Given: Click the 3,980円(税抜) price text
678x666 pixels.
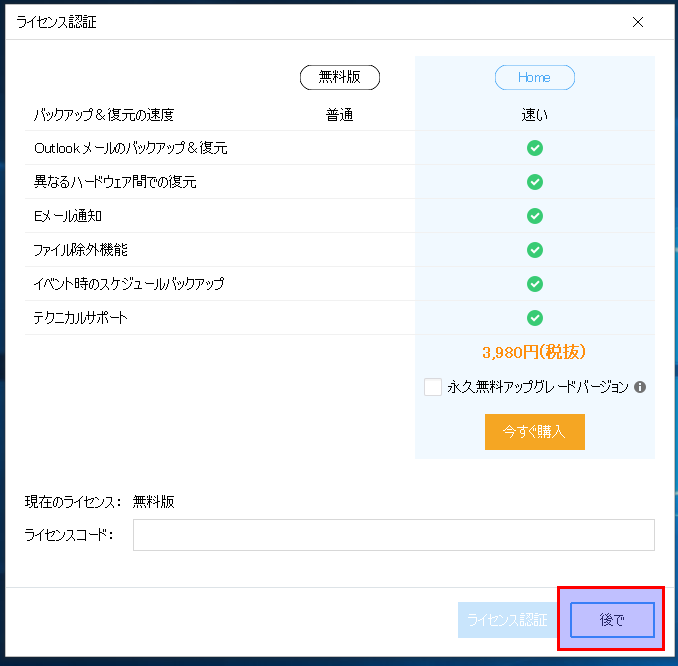Looking at the screenshot, I should coord(534,352).
